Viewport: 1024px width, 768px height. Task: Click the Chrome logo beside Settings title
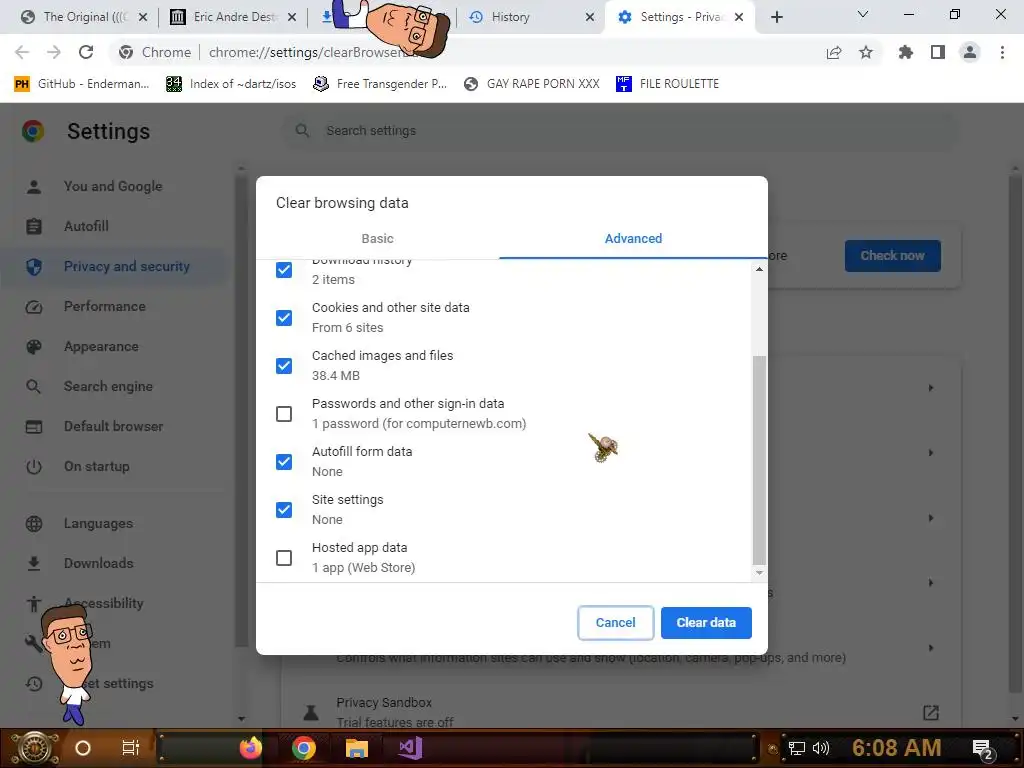tap(33, 131)
